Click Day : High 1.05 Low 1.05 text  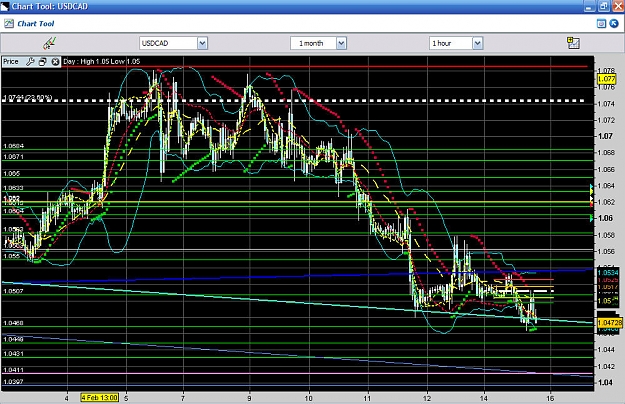coord(102,61)
